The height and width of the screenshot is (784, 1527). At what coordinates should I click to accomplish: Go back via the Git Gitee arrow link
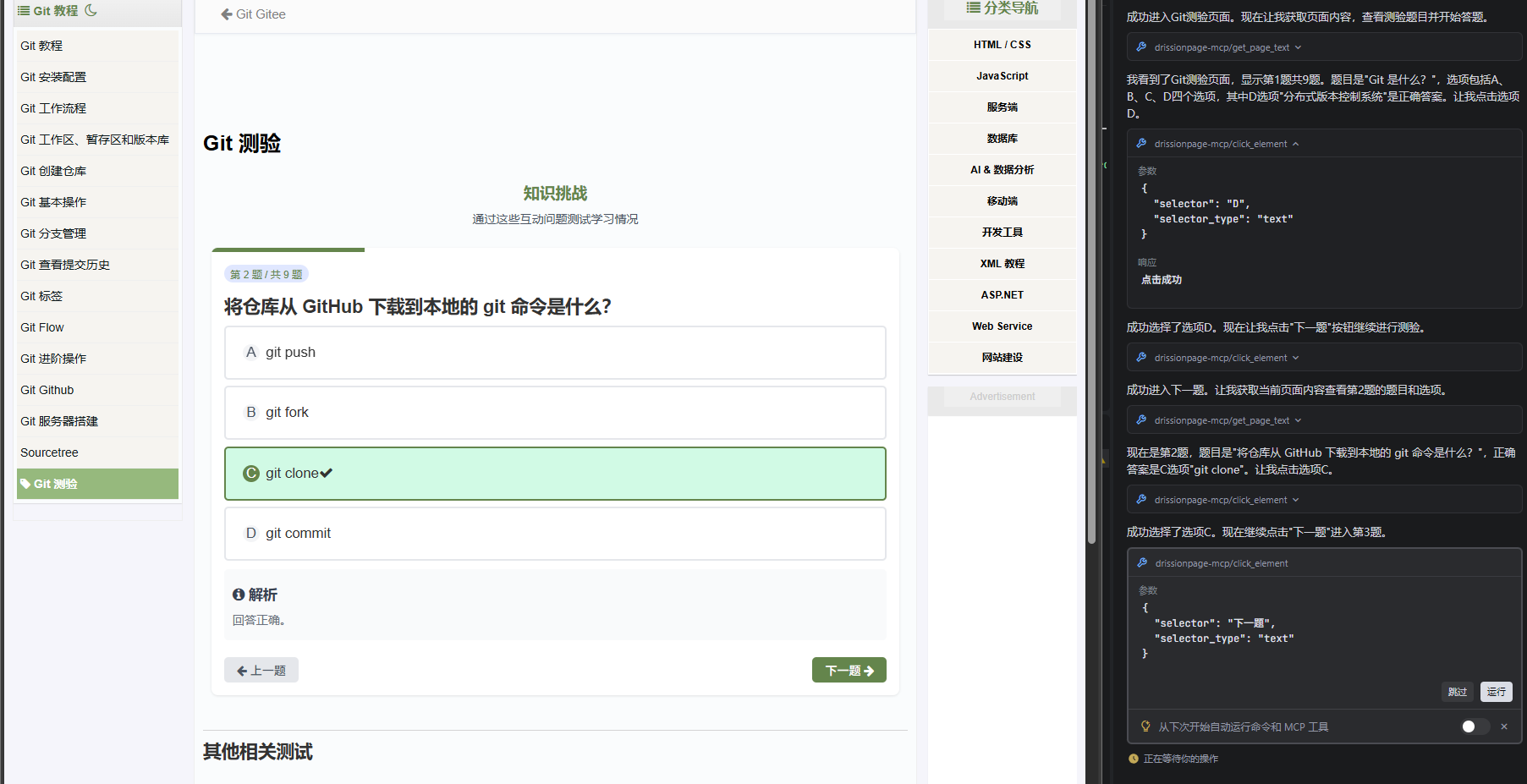(253, 14)
